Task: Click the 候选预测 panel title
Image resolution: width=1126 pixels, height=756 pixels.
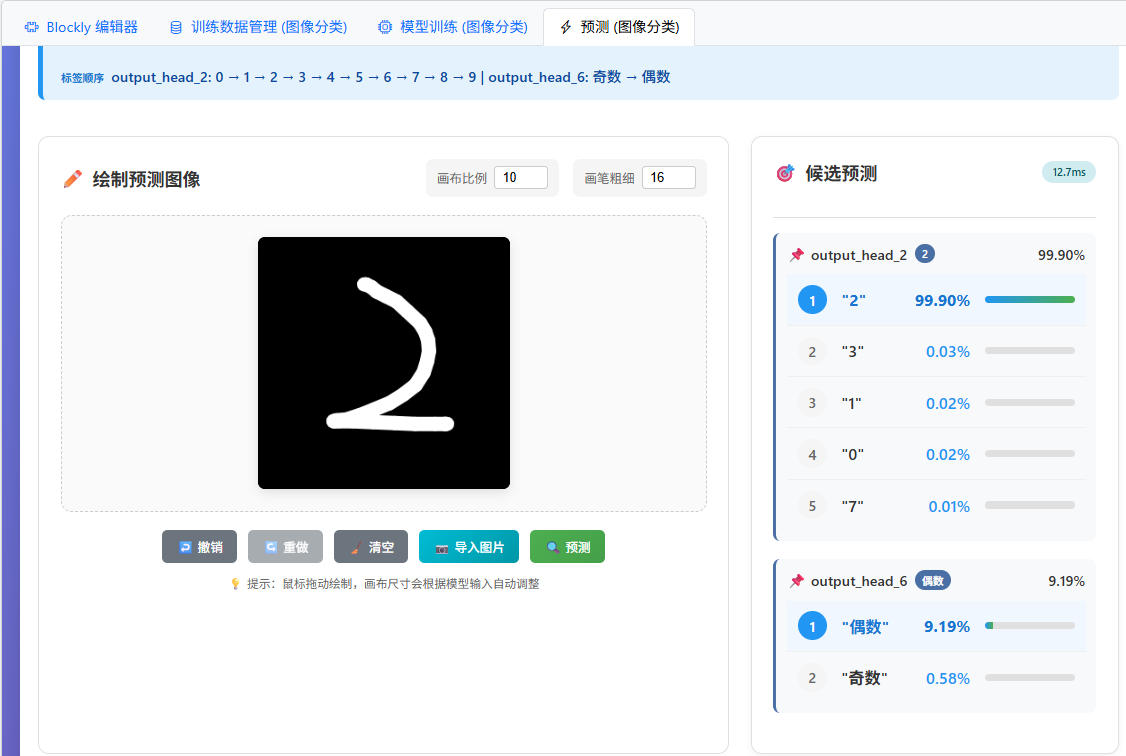Action: [x=841, y=174]
